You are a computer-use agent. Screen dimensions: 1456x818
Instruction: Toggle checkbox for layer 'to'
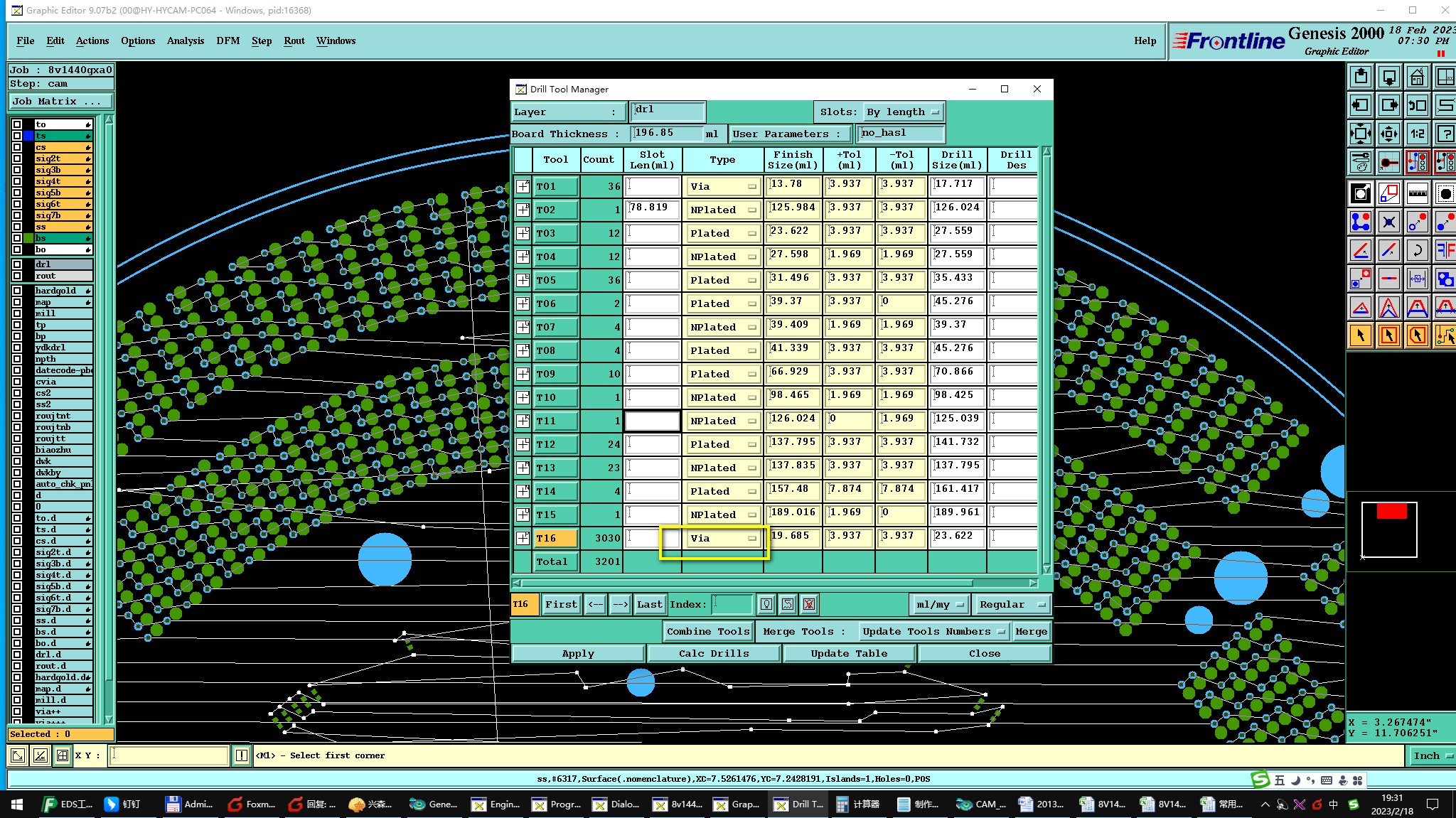(17, 124)
